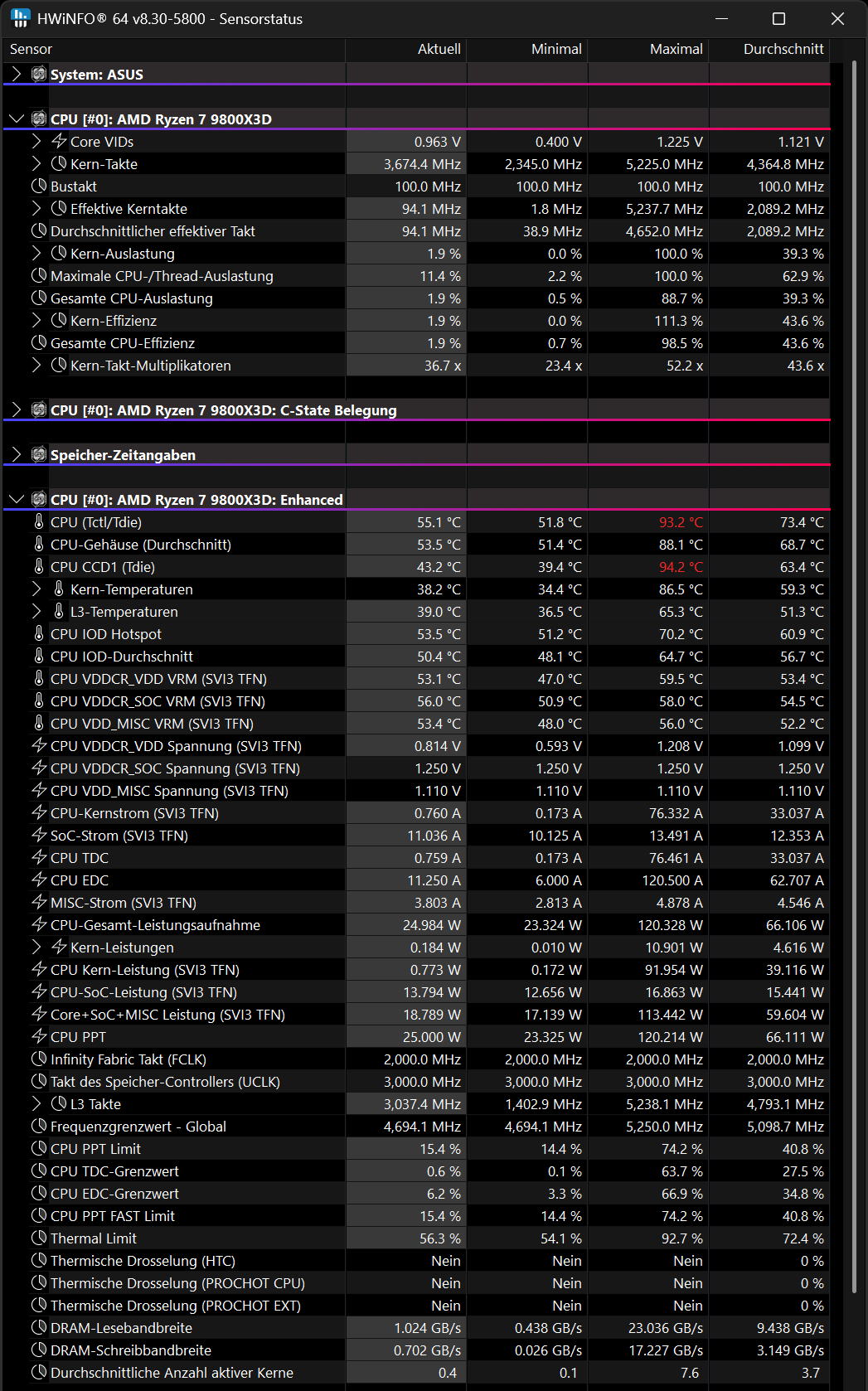
Task: Click the clock icon of CPU PPT Limit
Action: point(39,1149)
